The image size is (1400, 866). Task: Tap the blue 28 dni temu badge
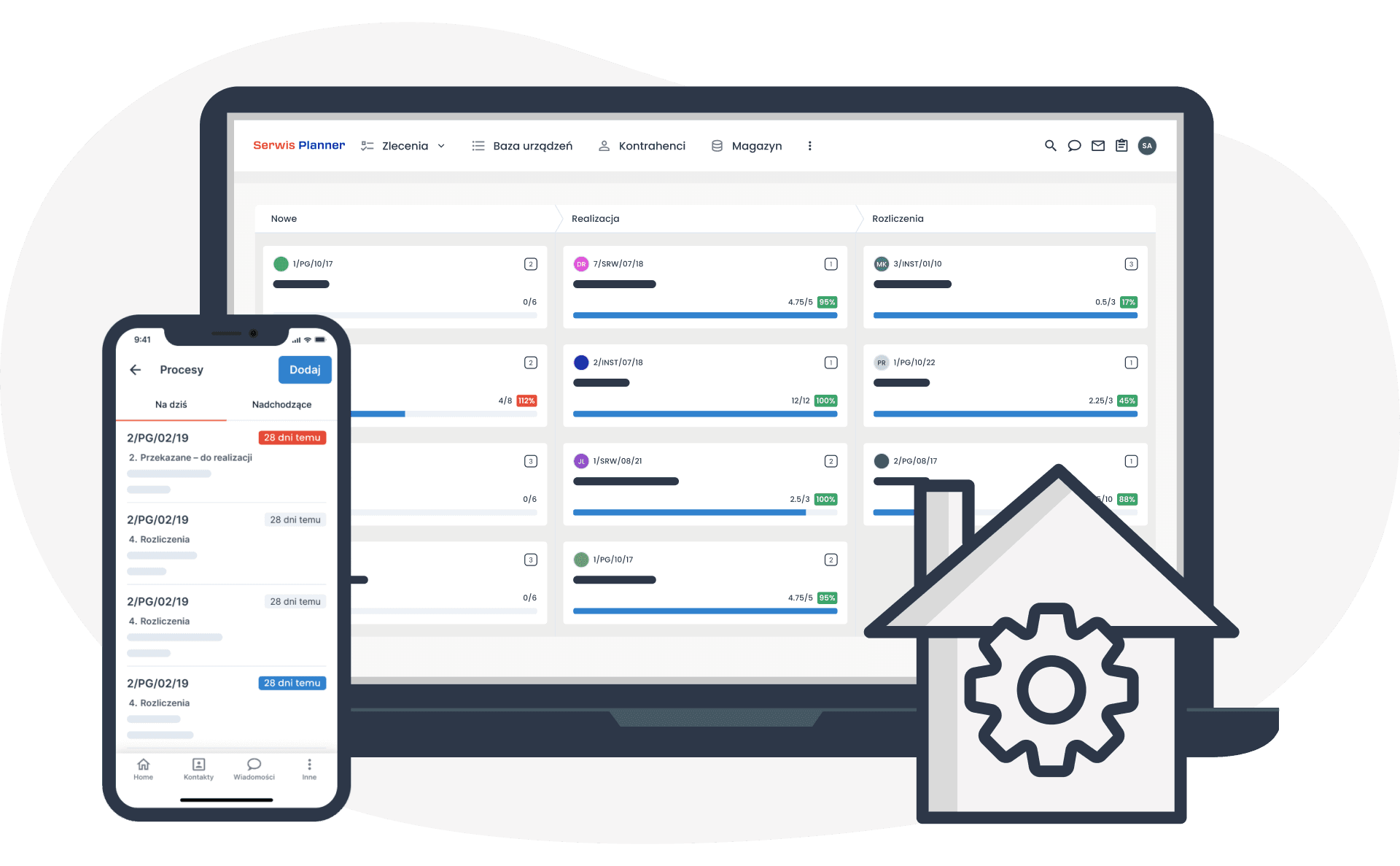(292, 683)
